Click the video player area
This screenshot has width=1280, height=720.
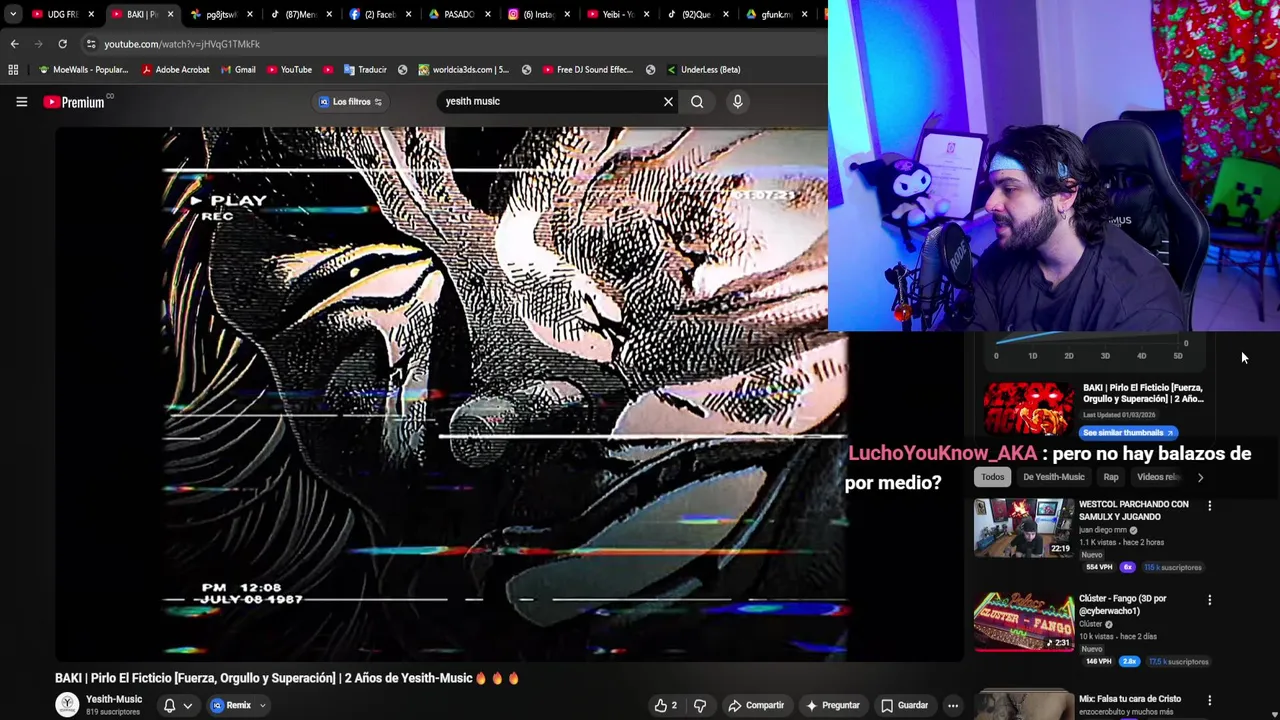coord(509,394)
